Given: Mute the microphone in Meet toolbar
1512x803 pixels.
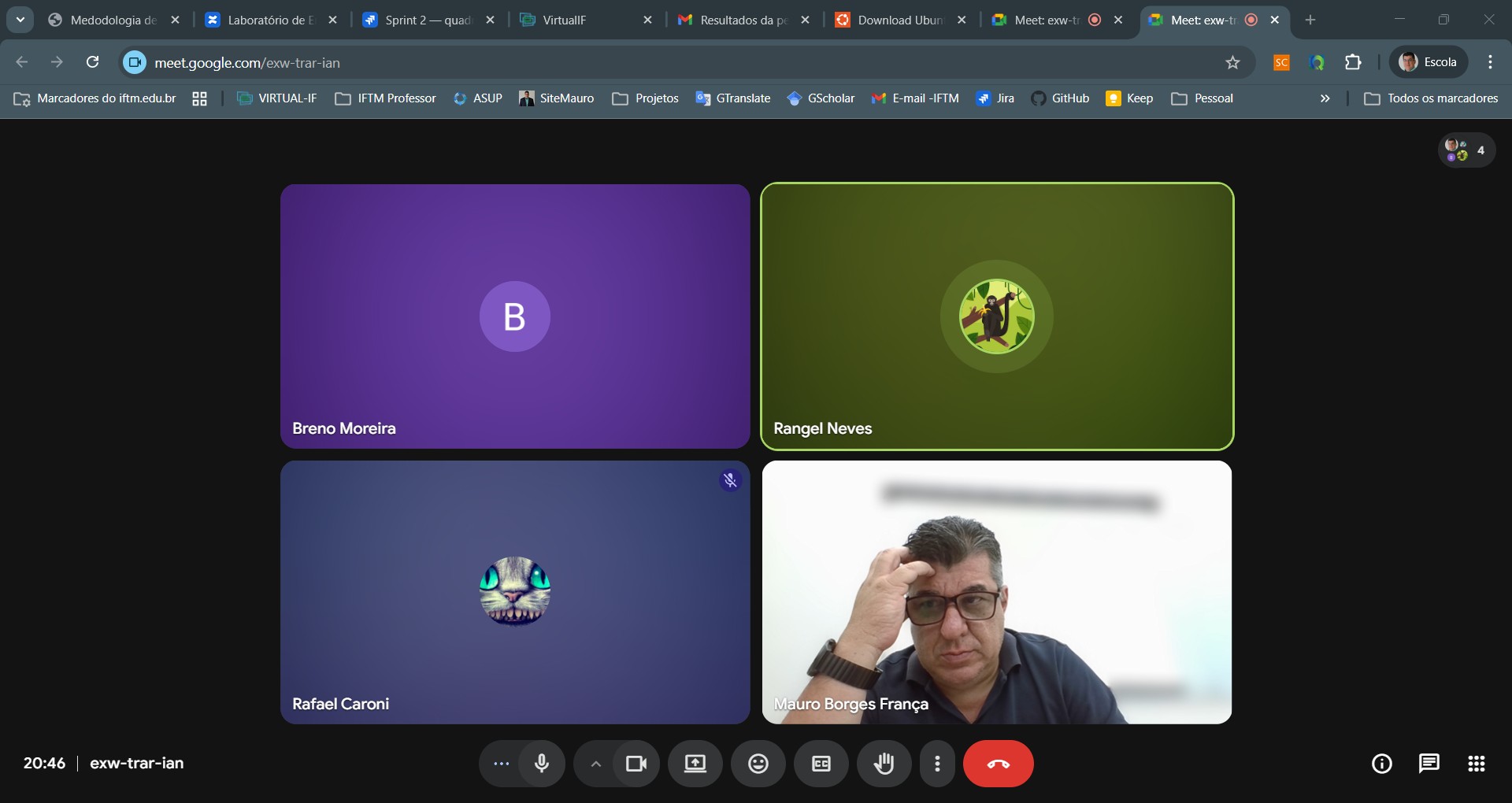Looking at the screenshot, I should pyautogui.click(x=542, y=764).
